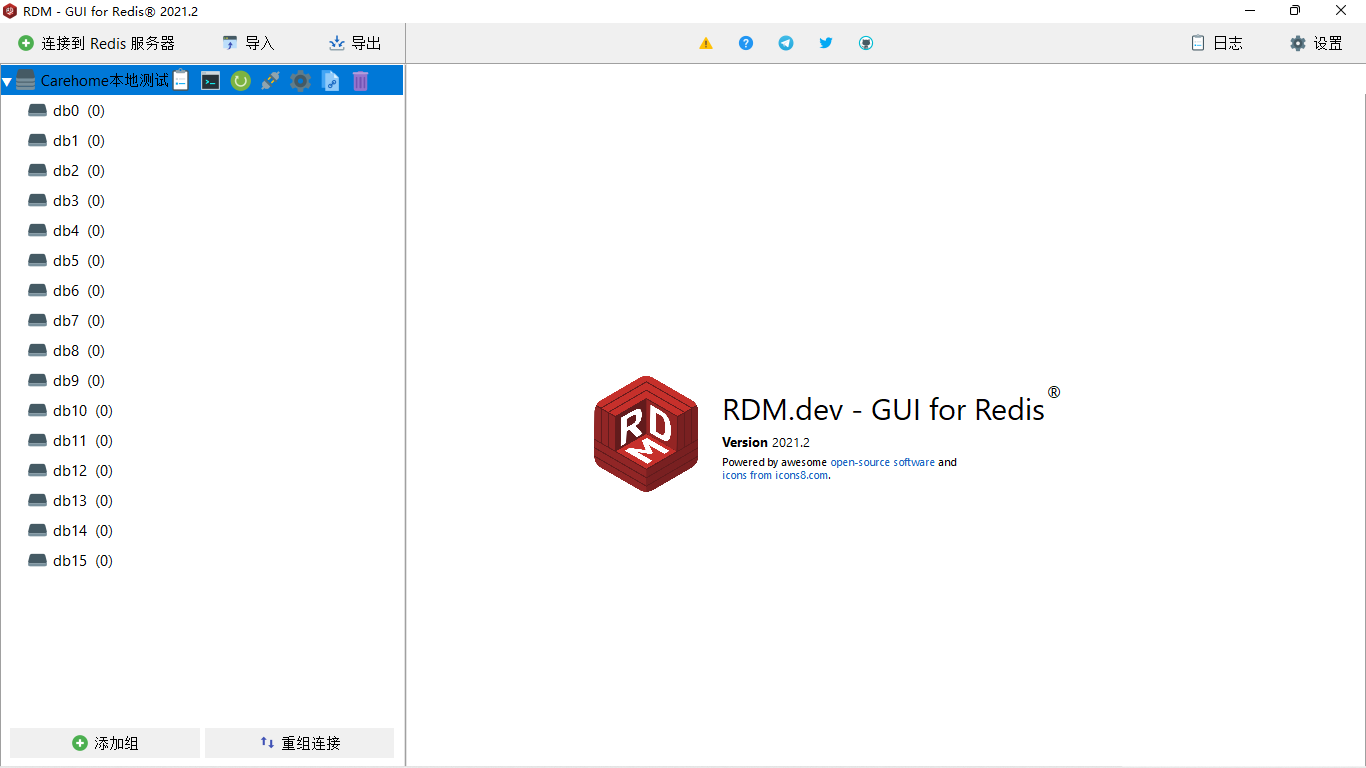Click the yellow warning triangle icon
Image resolution: width=1366 pixels, height=768 pixels.
[706, 43]
